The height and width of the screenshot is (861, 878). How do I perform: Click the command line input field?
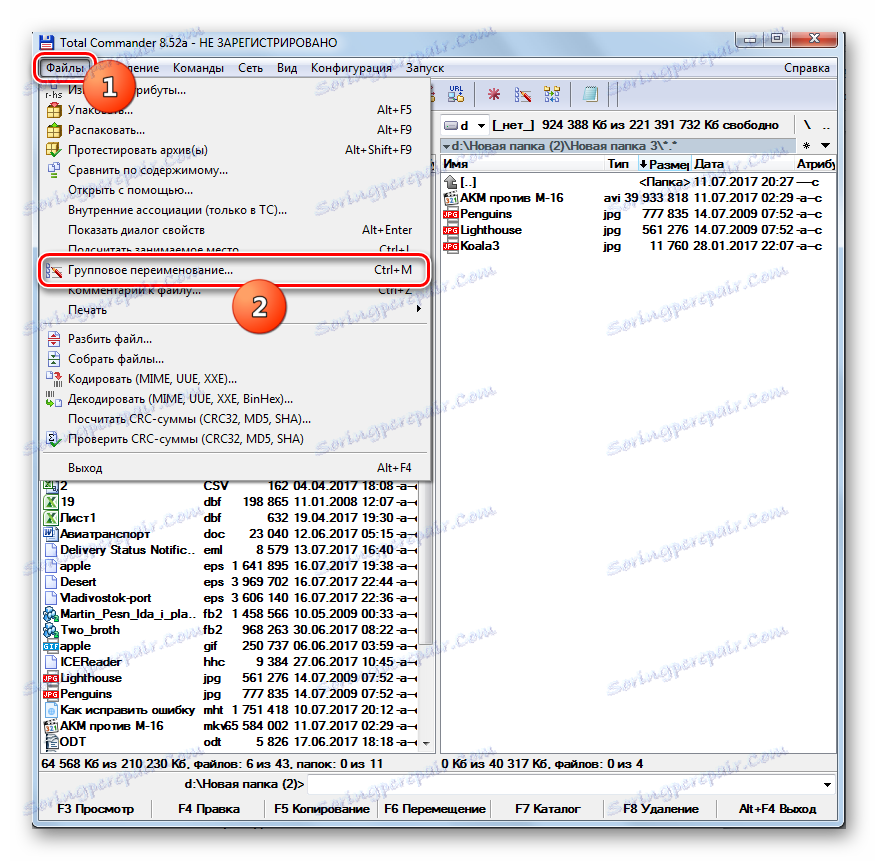[x=563, y=785]
